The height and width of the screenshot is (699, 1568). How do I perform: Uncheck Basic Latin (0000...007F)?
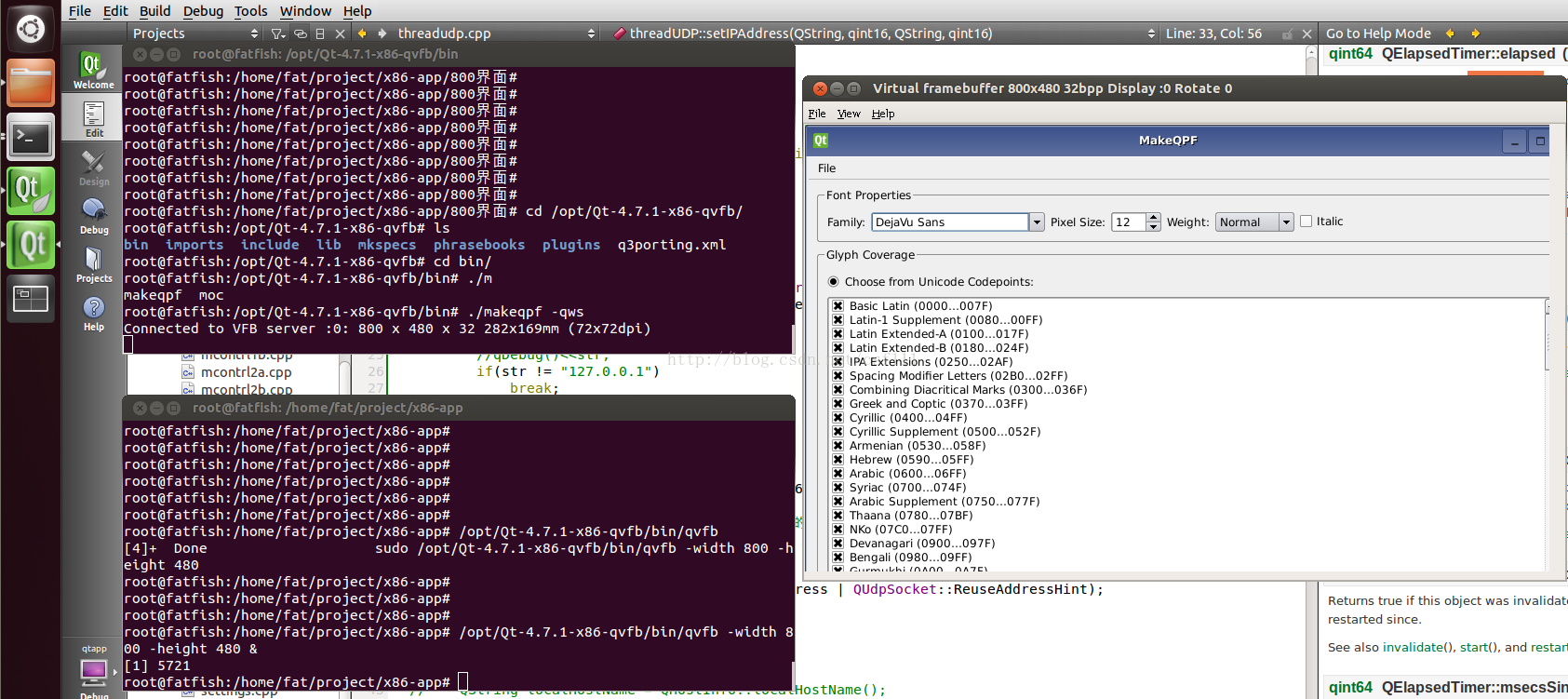click(x=838, y=306)
